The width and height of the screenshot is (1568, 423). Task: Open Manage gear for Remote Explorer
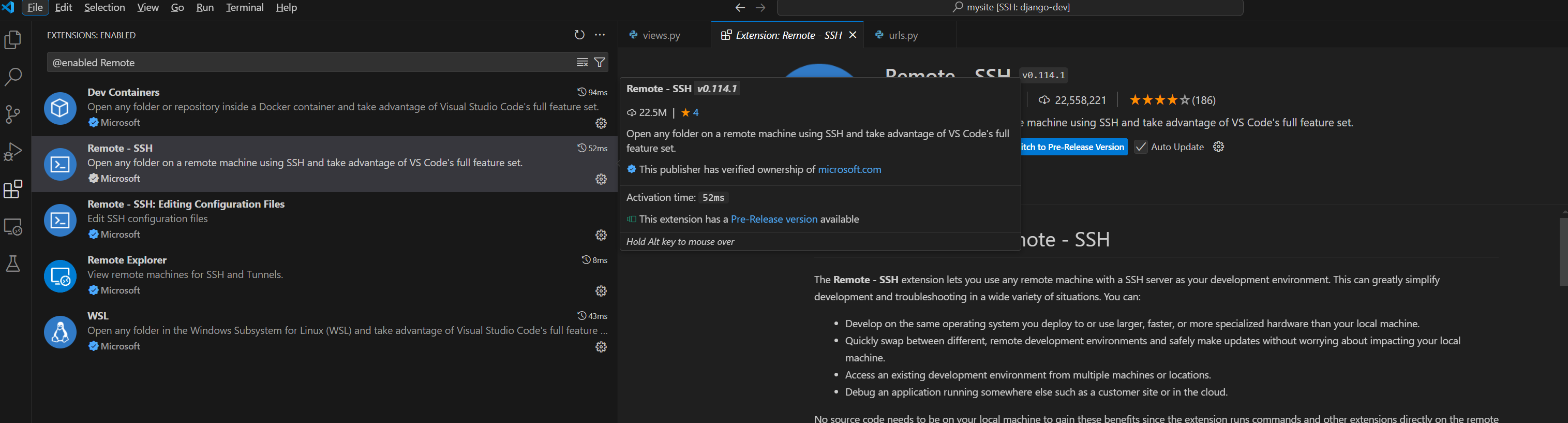click(601, 291)
